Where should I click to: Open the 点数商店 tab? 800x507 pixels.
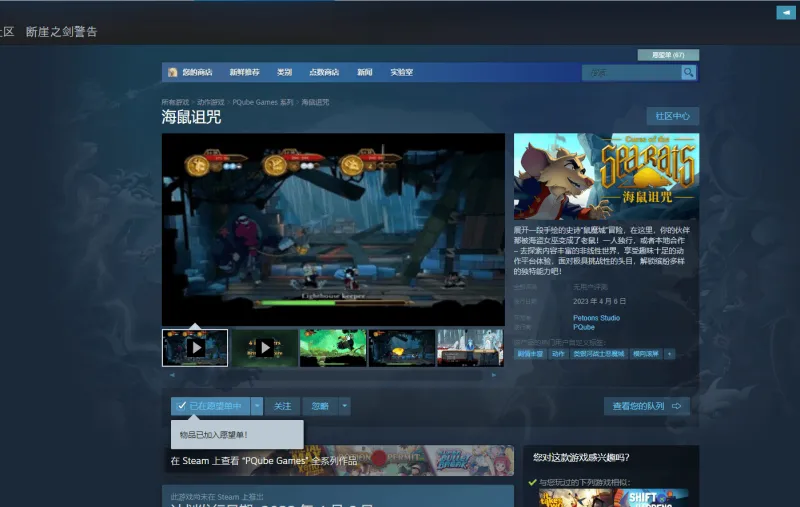coord(324,72)
